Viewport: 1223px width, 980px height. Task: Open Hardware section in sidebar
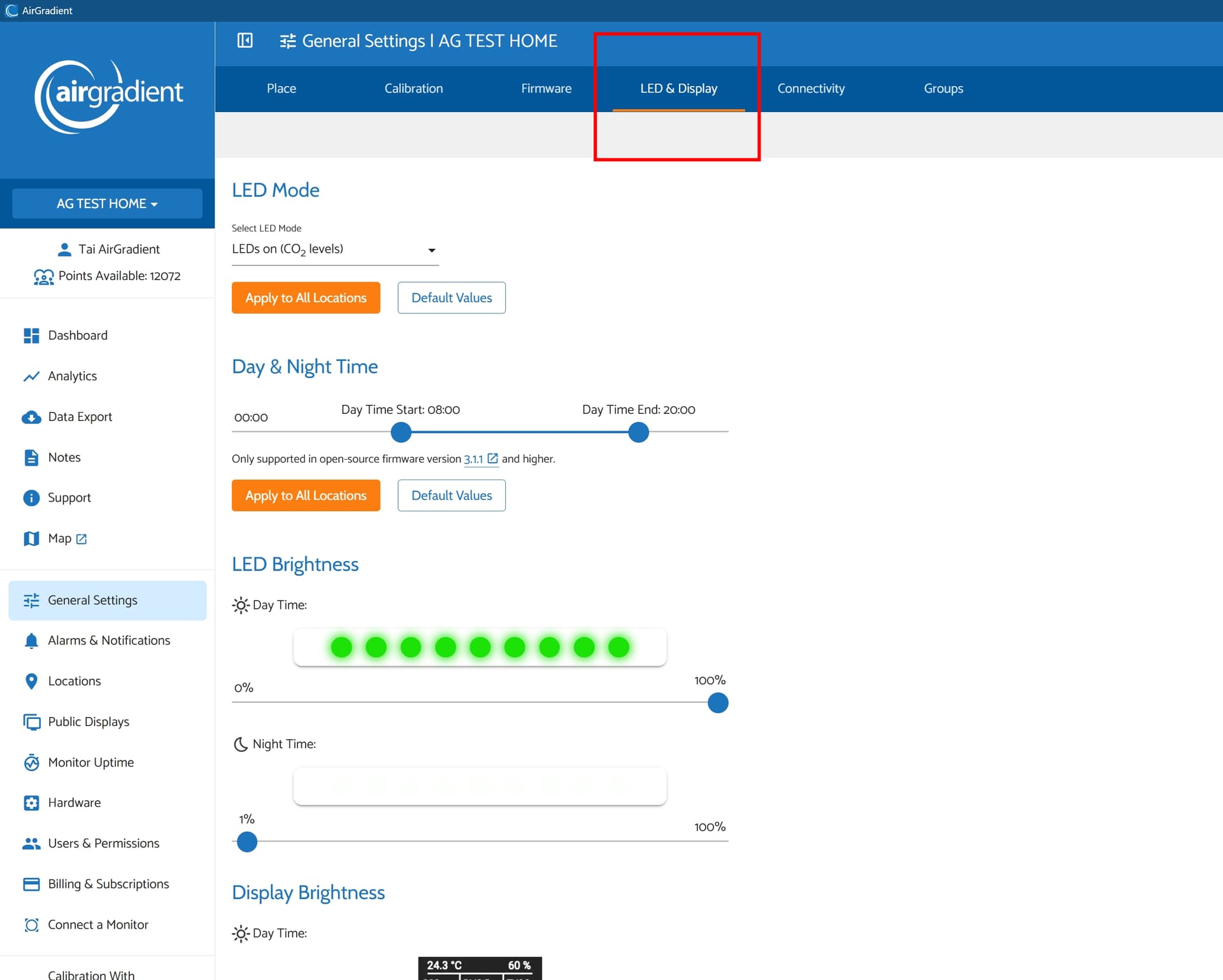(x=74, y=803)
